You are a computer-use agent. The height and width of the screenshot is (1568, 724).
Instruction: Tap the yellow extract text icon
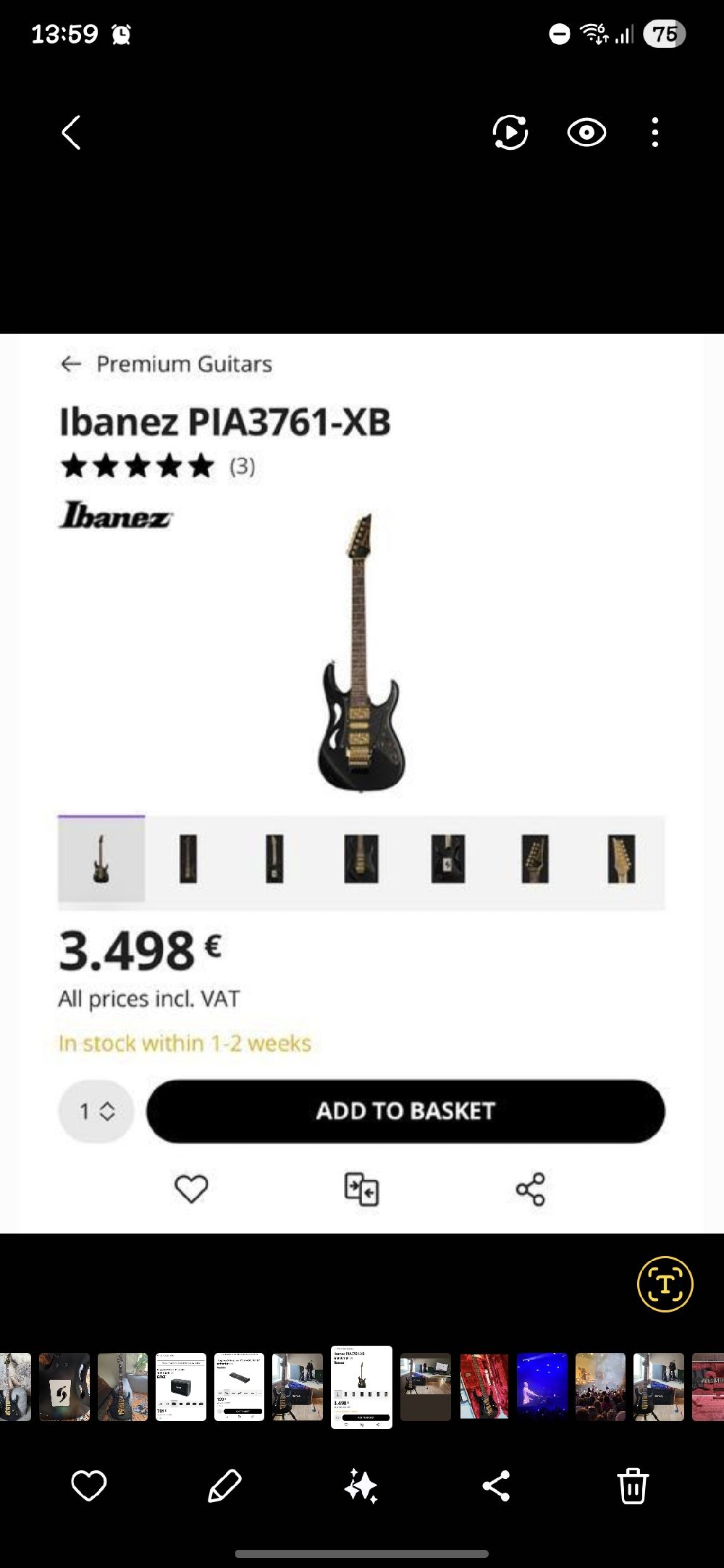coord(665,1284)
